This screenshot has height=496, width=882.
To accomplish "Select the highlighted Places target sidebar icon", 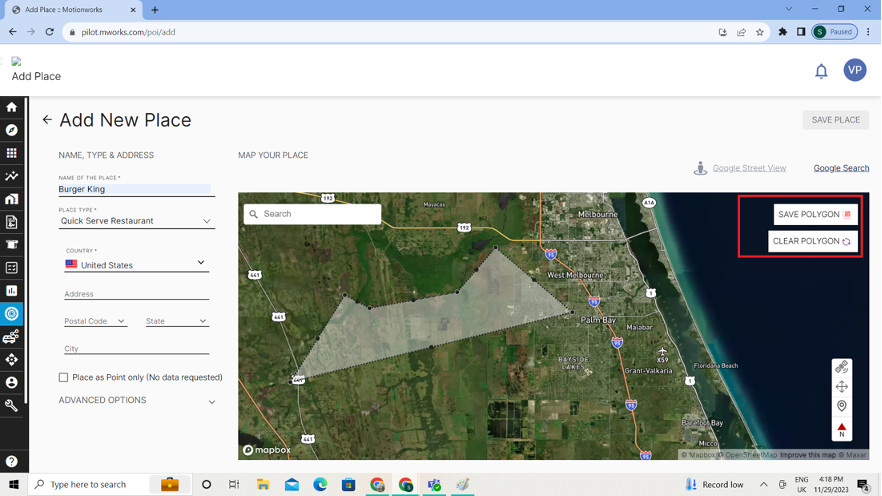I will pos(11,313).
